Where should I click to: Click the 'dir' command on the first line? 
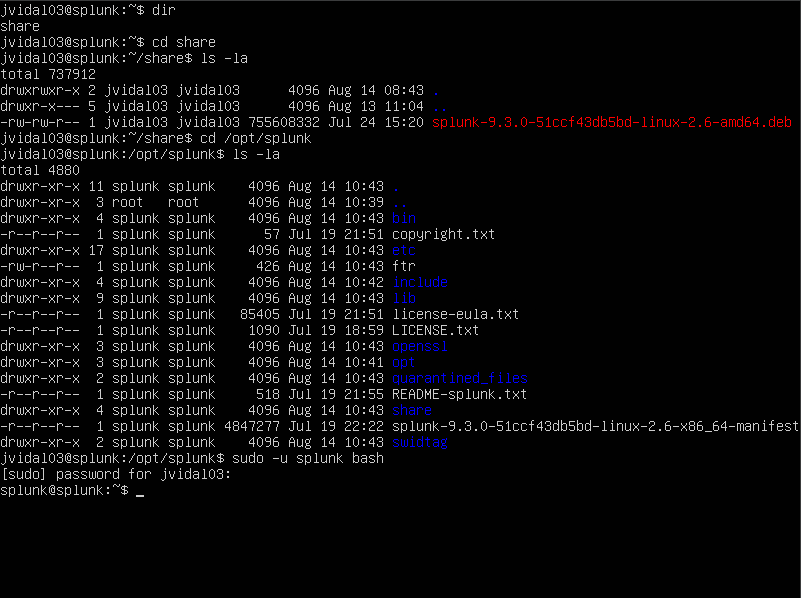164,10
